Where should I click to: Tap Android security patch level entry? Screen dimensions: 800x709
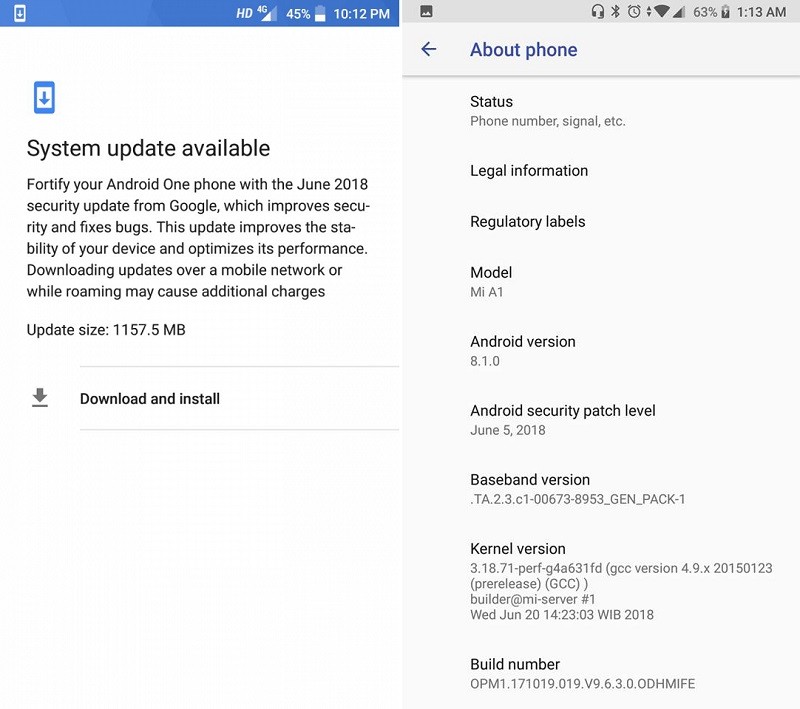click(601, 420)
